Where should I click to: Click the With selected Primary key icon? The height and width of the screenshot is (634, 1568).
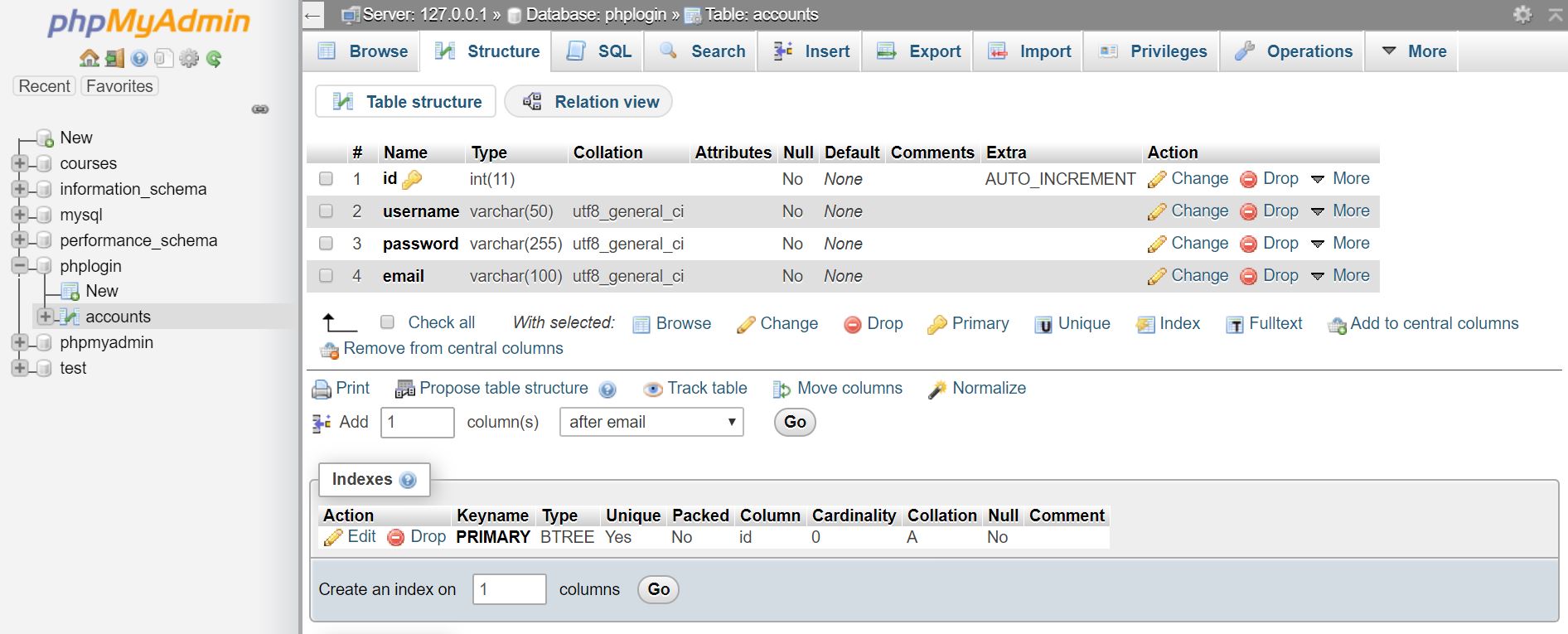click(937, 325)
